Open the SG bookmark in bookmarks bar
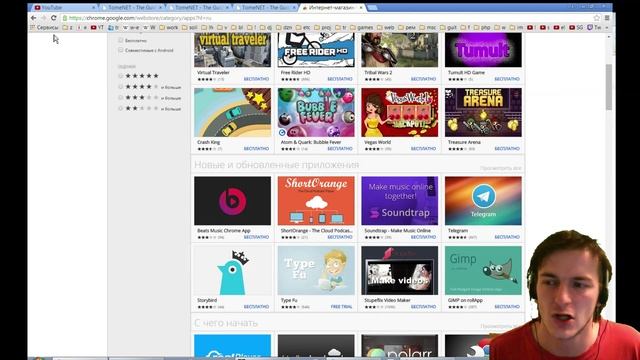The image size is (640, 360). pyautogui.click(x=576, y=27)
